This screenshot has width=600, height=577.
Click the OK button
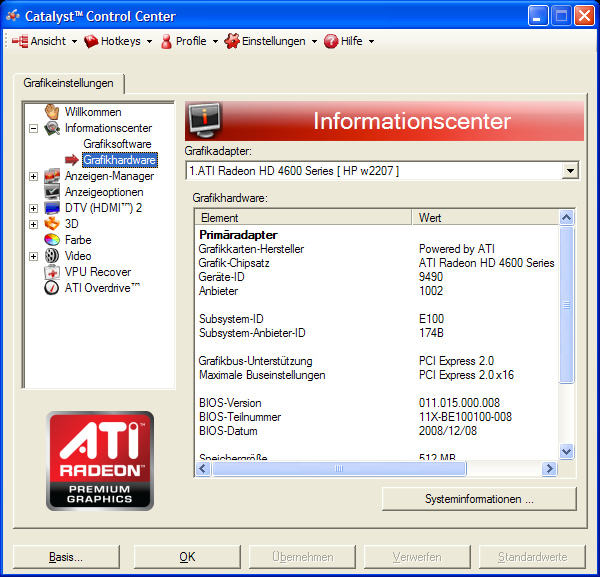187,557
